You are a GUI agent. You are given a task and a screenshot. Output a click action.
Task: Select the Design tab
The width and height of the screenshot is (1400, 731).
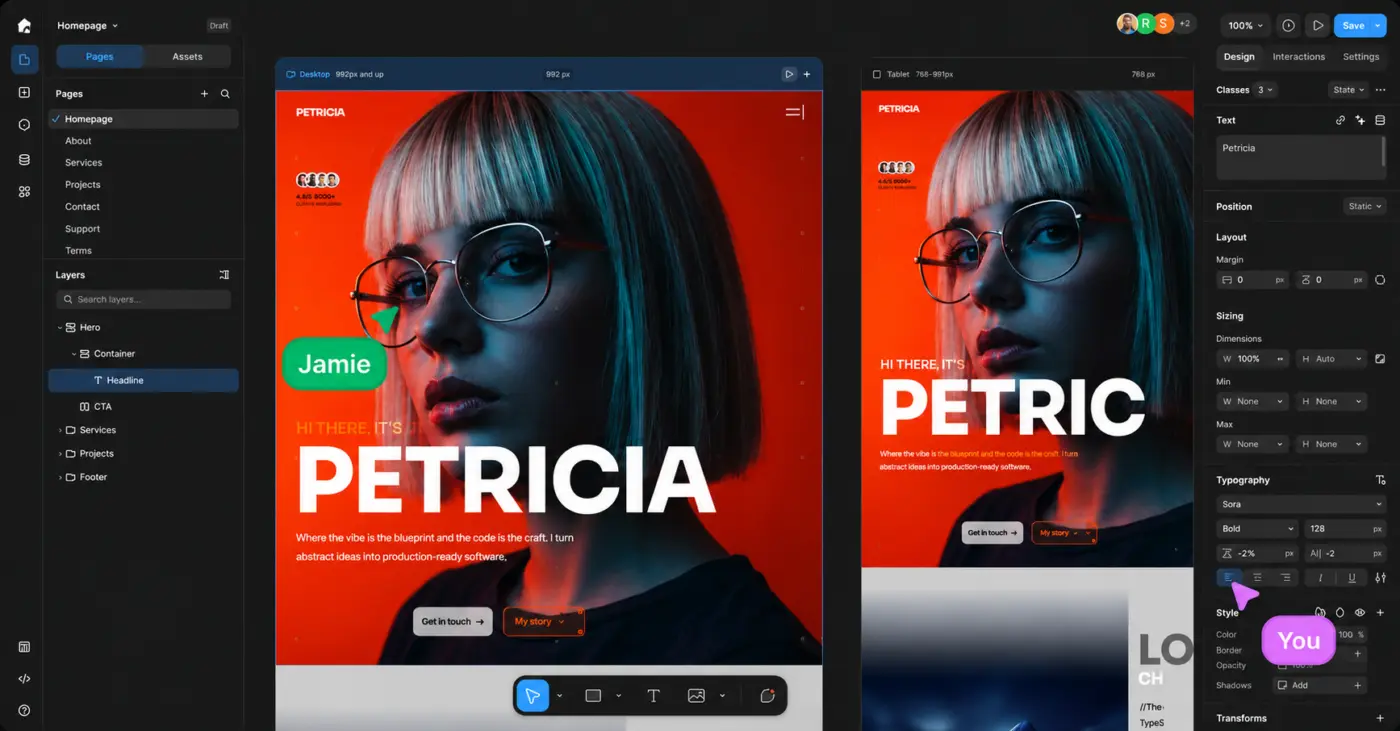point(1238,57)
